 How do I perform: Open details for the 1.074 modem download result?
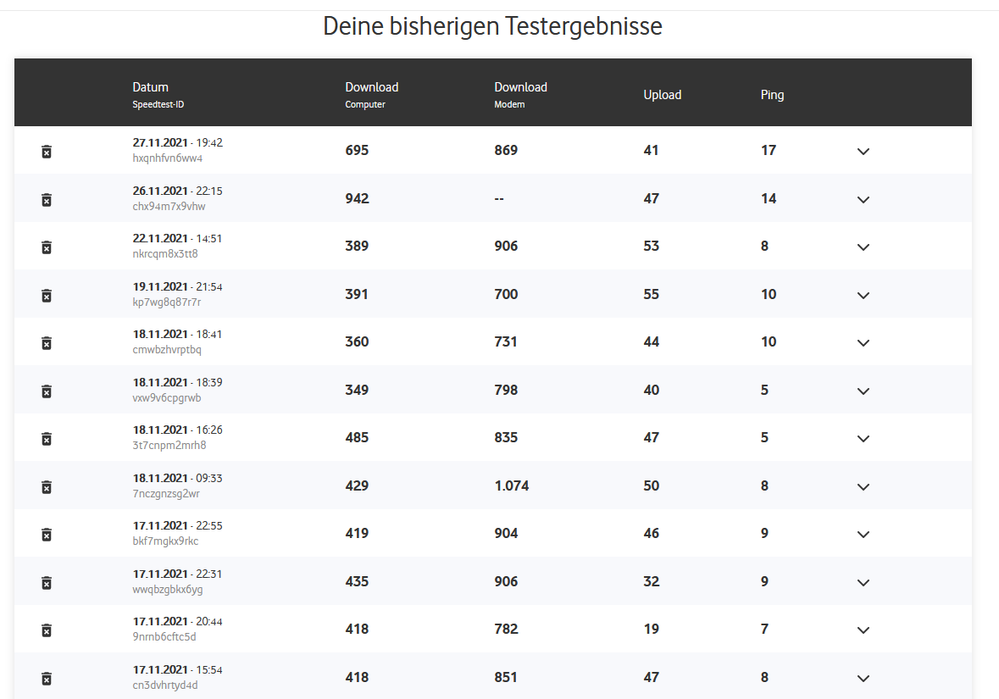click(864, 487)
